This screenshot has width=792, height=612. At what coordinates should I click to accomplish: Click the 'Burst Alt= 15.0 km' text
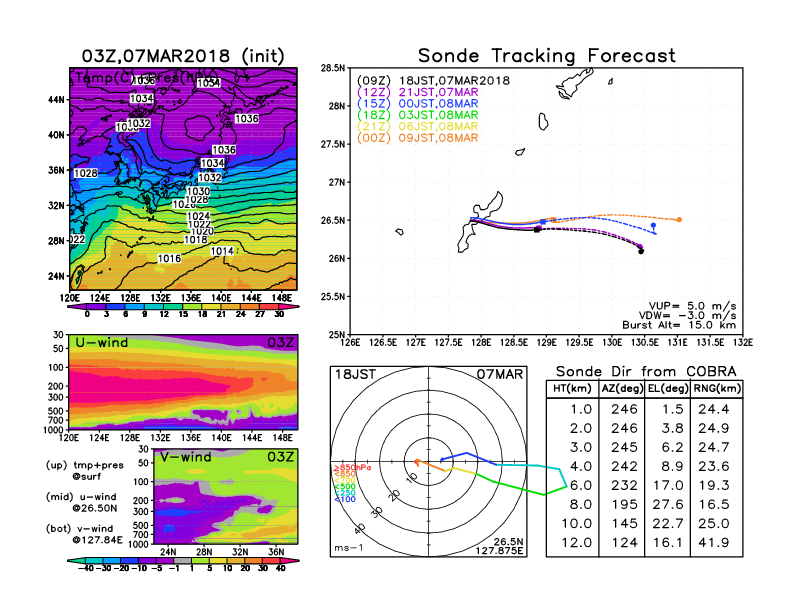pos(679,325)
